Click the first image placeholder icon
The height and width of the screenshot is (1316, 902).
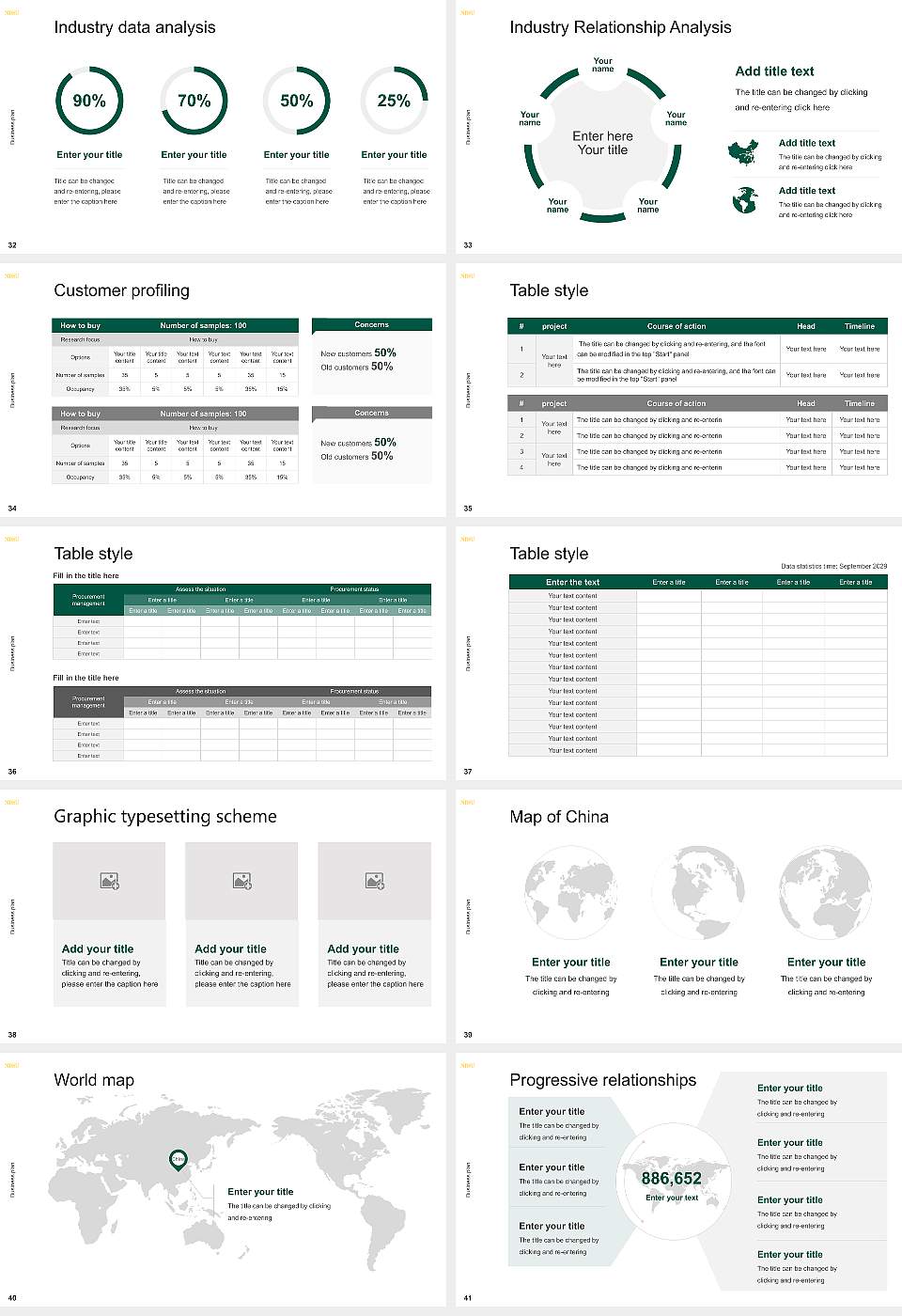click(x=109, y=882)
